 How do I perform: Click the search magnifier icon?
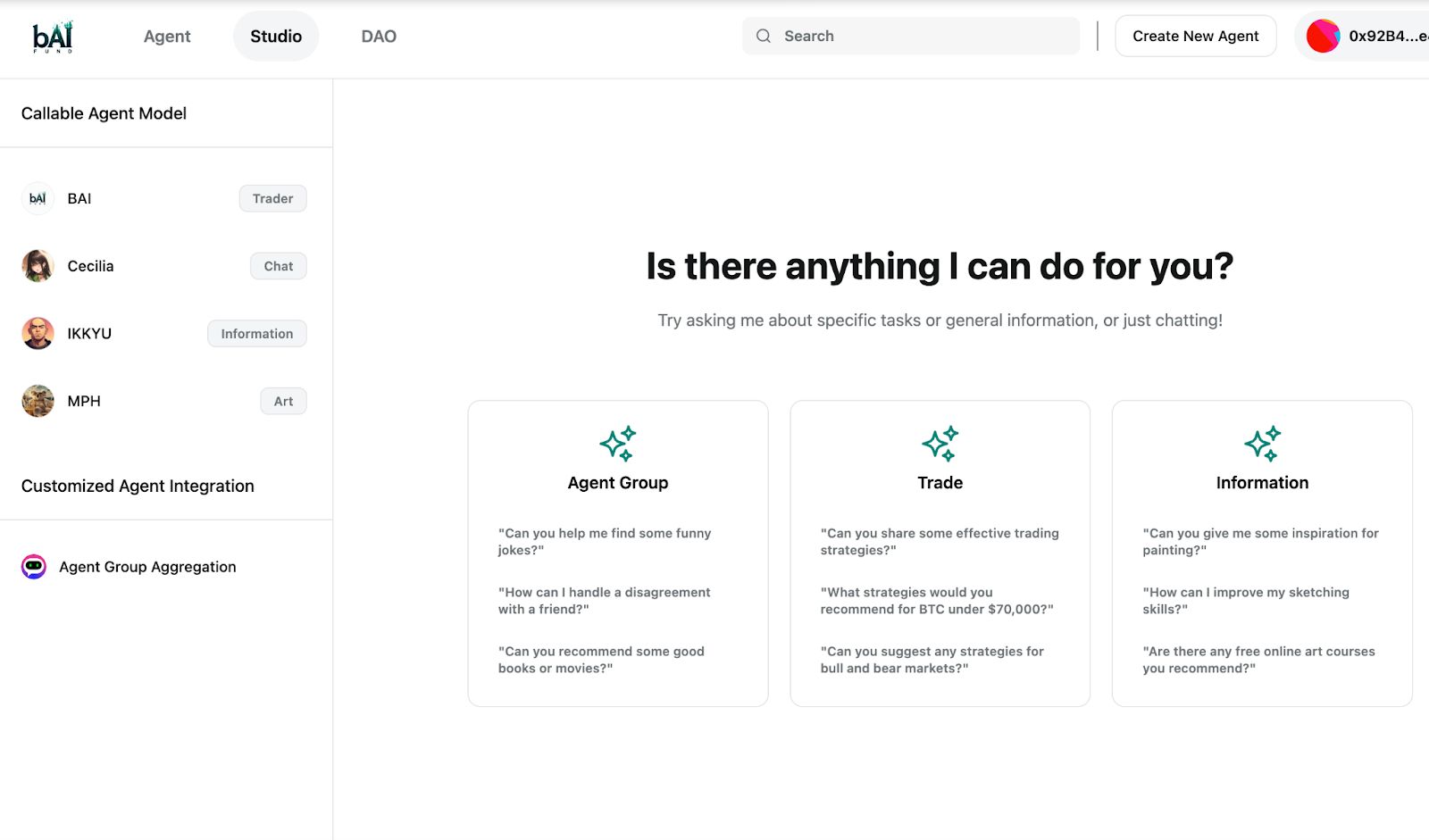click(764, 37)
